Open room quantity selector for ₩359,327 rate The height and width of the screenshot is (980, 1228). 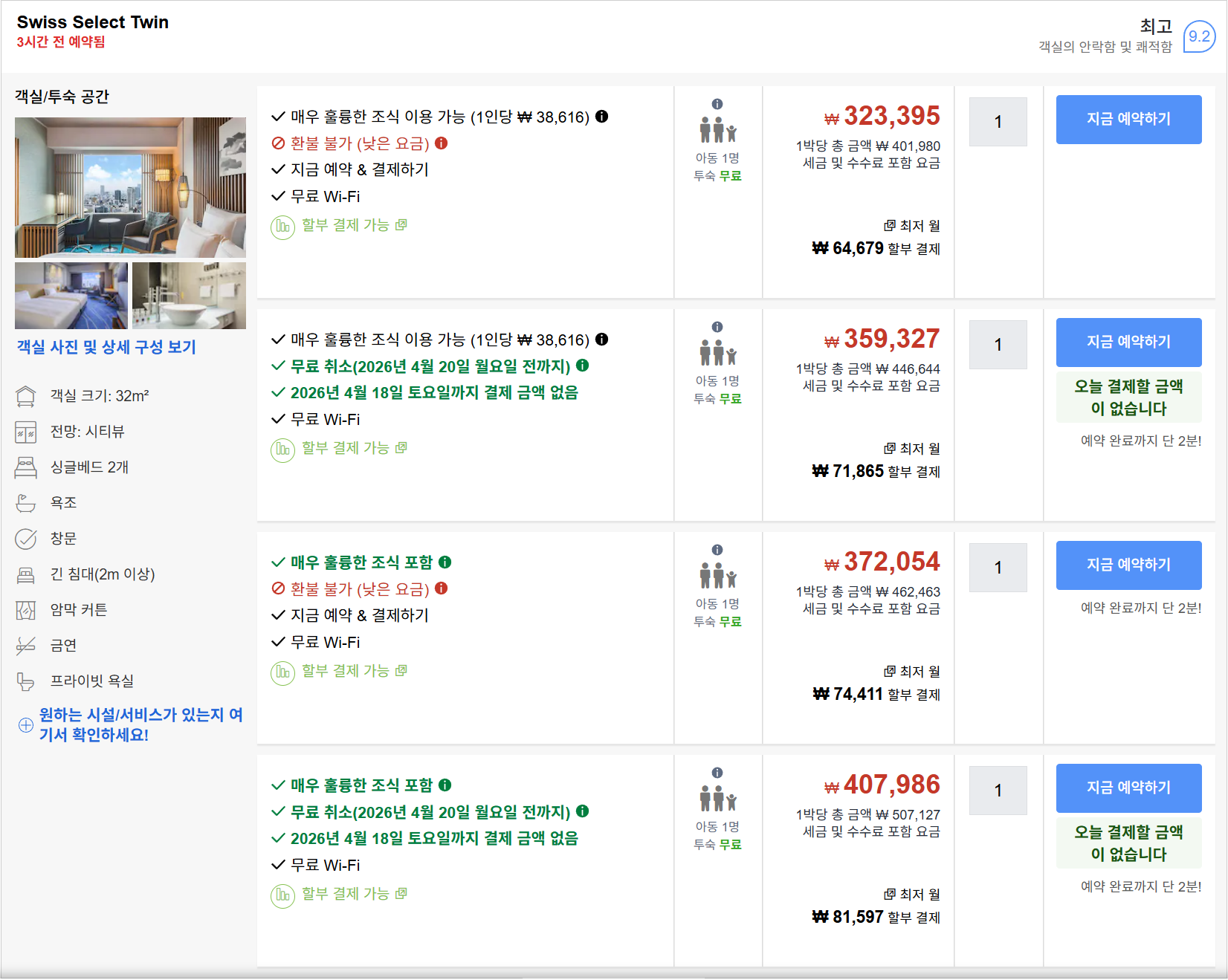point(998,345)
